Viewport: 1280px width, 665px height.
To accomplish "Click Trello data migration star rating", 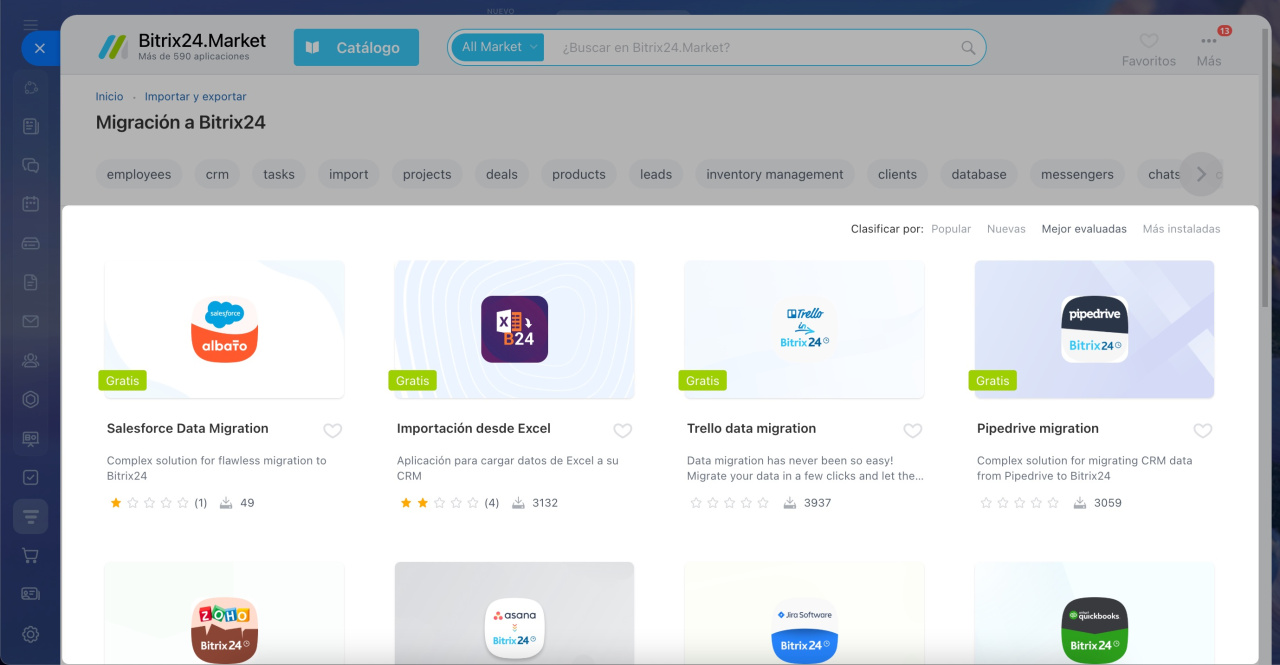I will point(729,503).
